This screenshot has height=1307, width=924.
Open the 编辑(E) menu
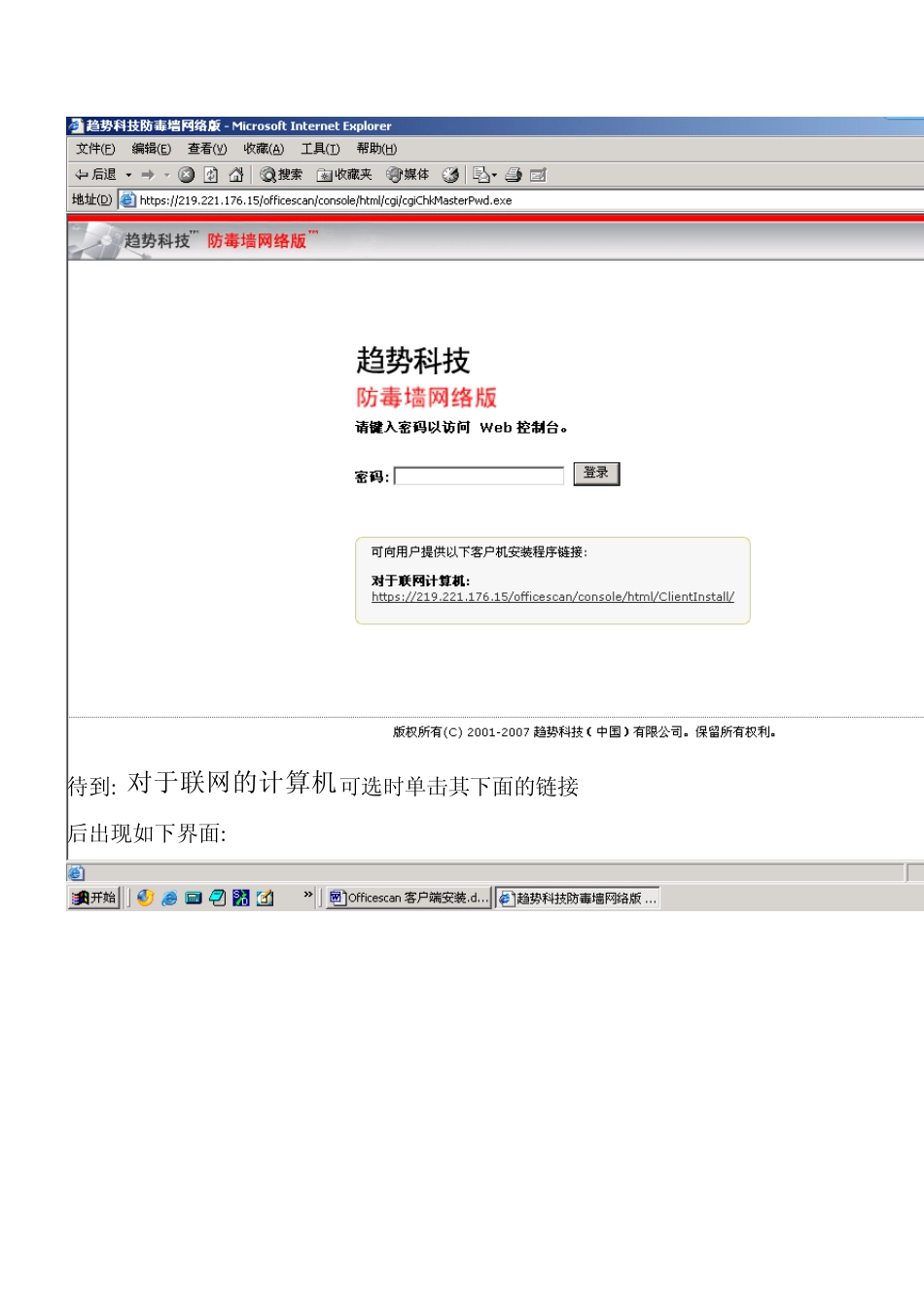tap(151, 149)
